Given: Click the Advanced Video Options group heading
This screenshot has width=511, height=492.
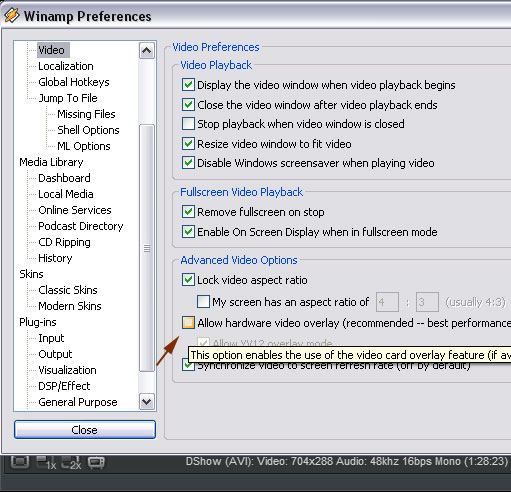Looking at the screenshot, I should click(x=239, y=260).
